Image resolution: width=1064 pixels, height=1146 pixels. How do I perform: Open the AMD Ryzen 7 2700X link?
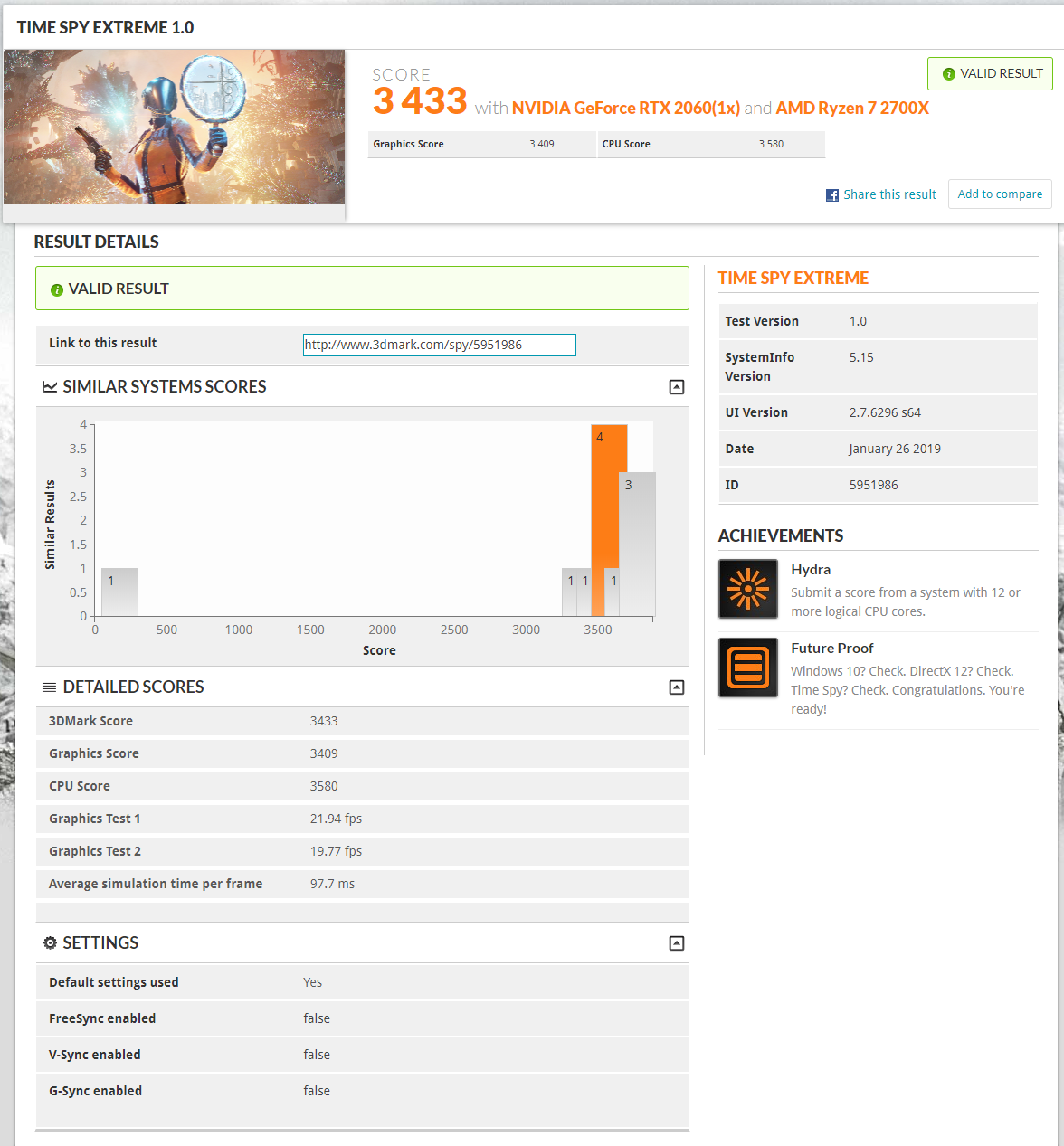pos(851,109)
